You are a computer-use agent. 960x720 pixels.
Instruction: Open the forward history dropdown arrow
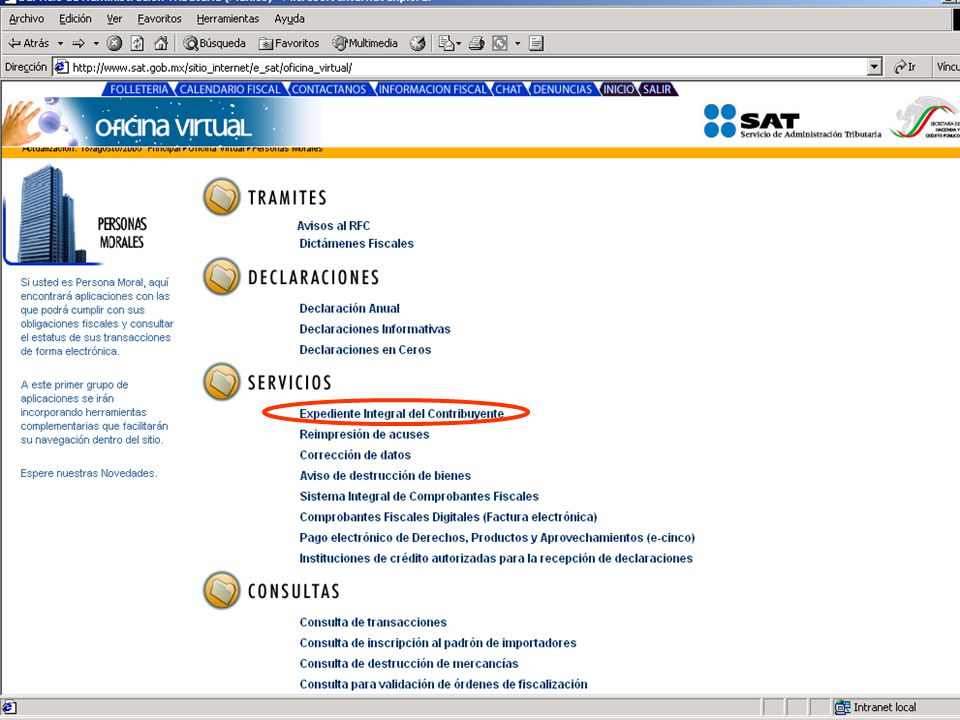point(96,43)
